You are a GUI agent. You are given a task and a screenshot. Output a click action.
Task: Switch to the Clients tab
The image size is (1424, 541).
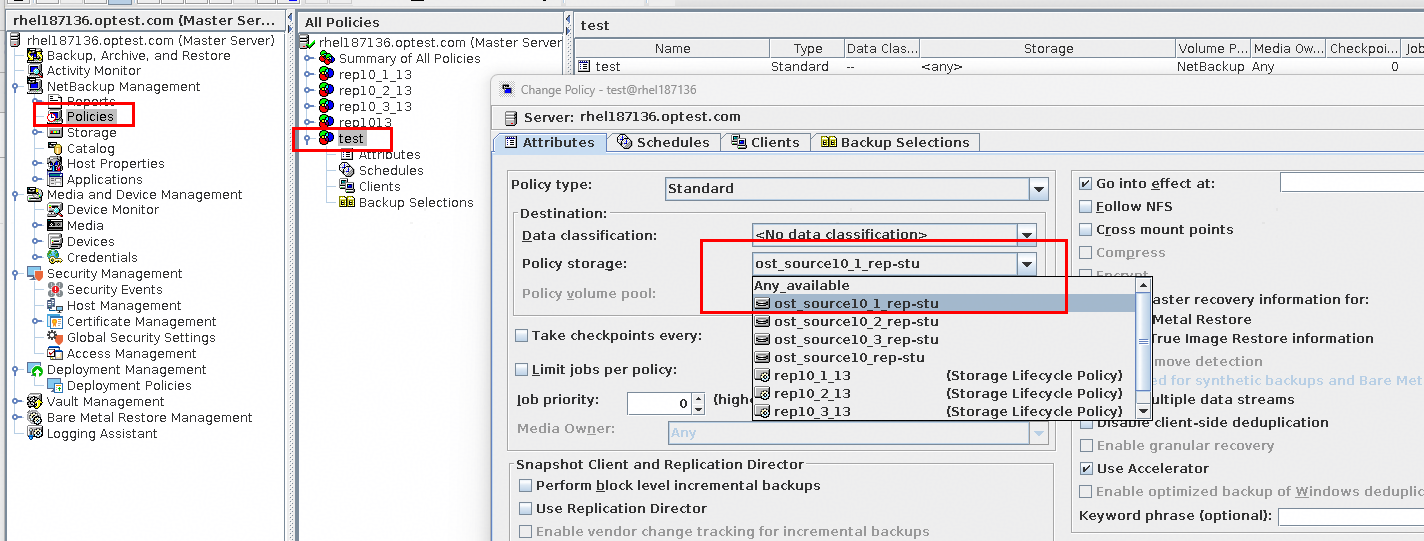[x=766, y=143]
